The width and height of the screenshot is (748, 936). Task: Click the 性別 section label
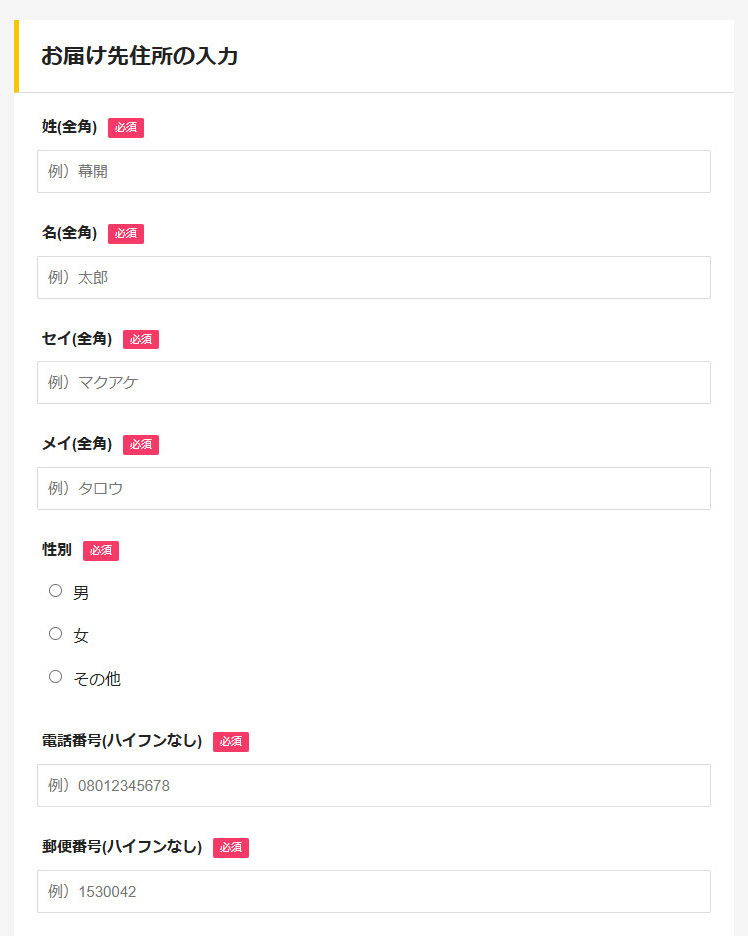pyautogui.click(x=57, y=550)
